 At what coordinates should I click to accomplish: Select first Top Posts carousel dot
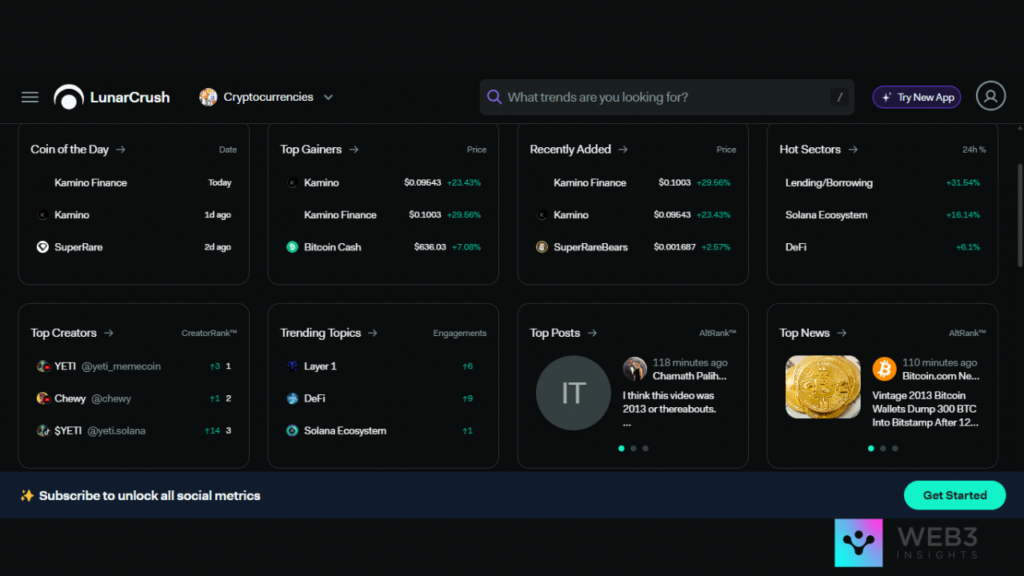coord(622,449)
